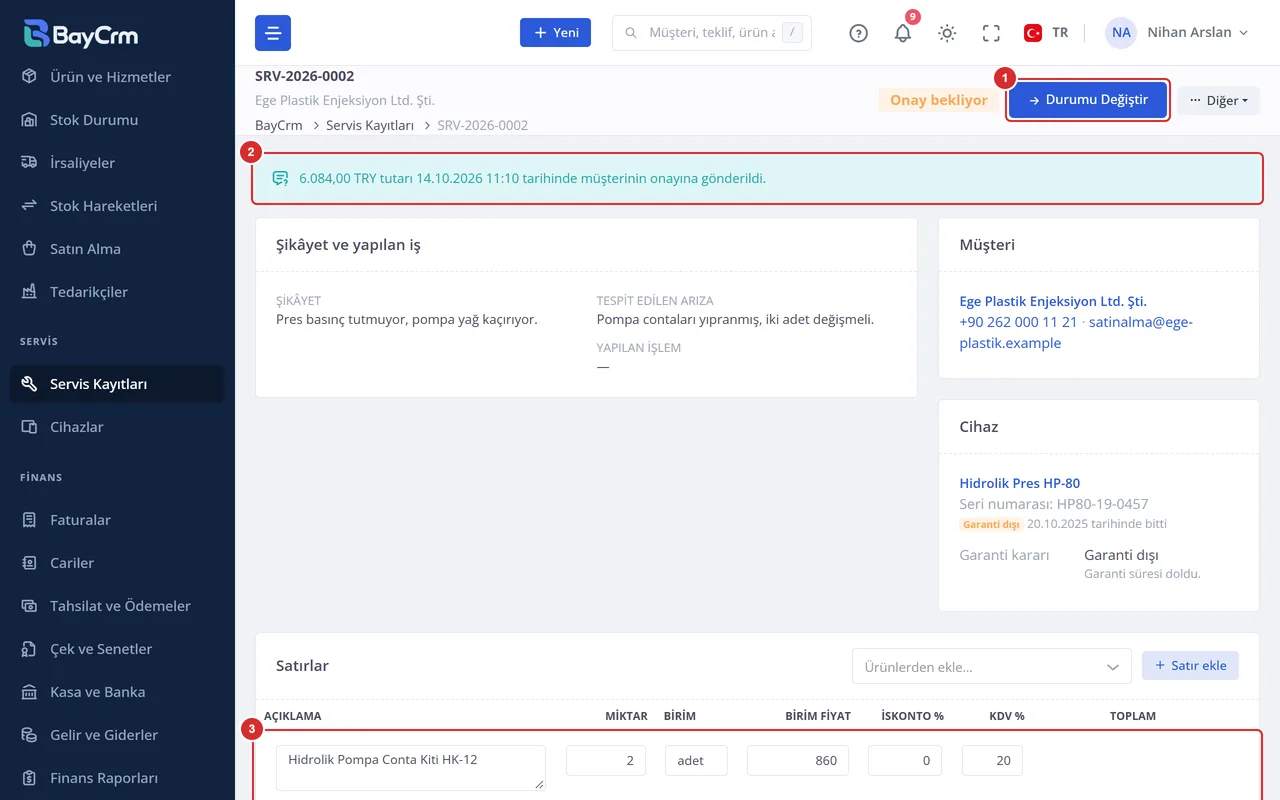Click Servis Kayıtları in the breadcrumb

pos(370,126)
